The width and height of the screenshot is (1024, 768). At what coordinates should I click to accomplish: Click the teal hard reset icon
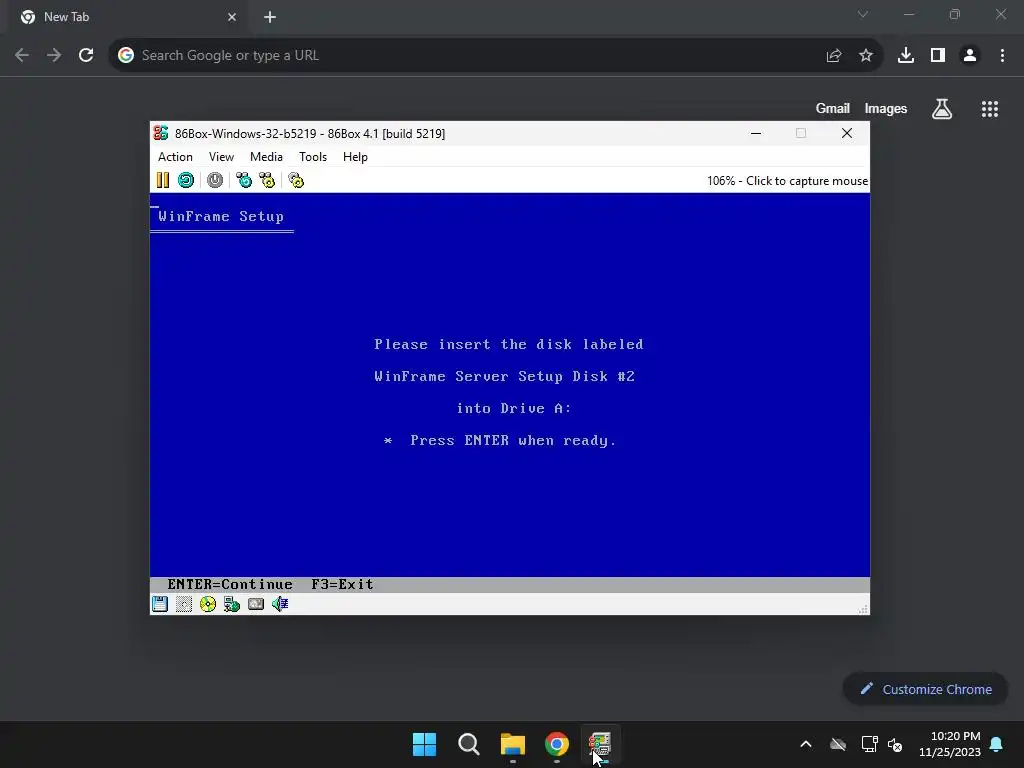(186, 180)
